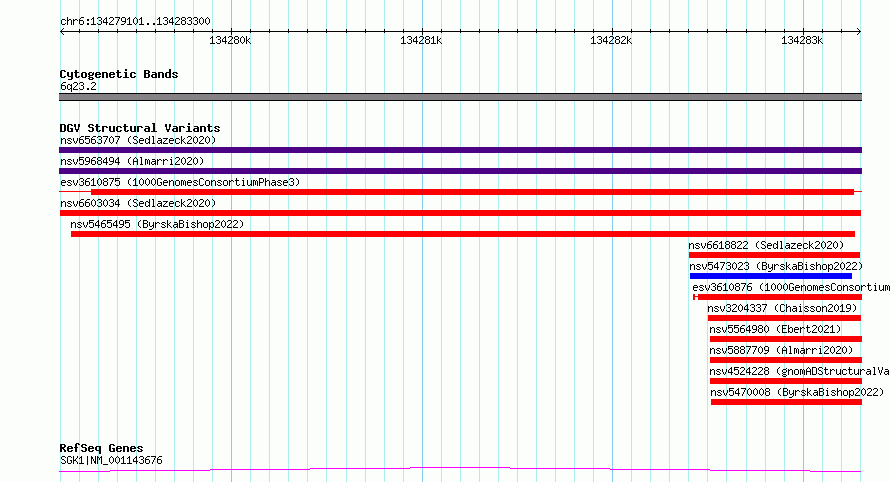Click the red bar under nsv5465495
Screen dimensions: 890x482
pos(463,234)
